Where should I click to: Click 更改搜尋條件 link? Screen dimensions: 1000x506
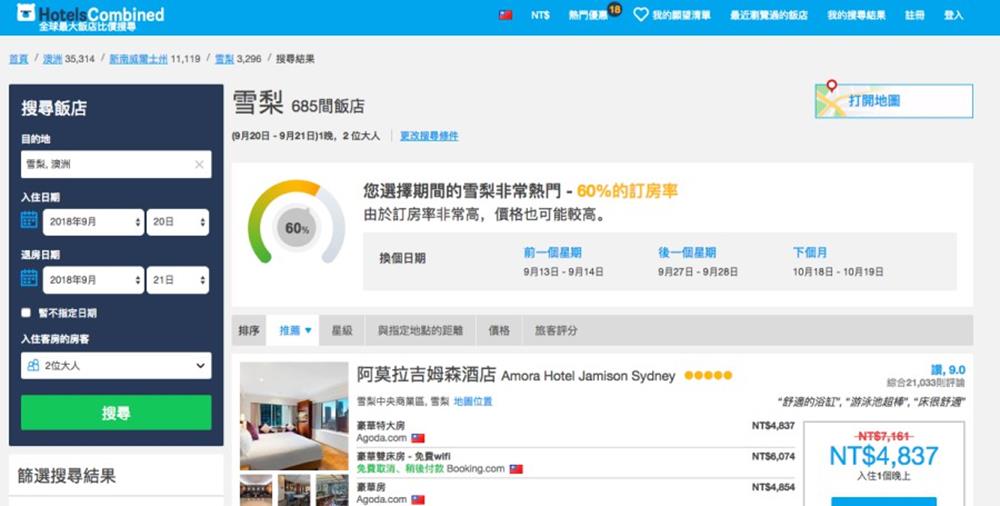pyautogui.click(x=429, y=136)
